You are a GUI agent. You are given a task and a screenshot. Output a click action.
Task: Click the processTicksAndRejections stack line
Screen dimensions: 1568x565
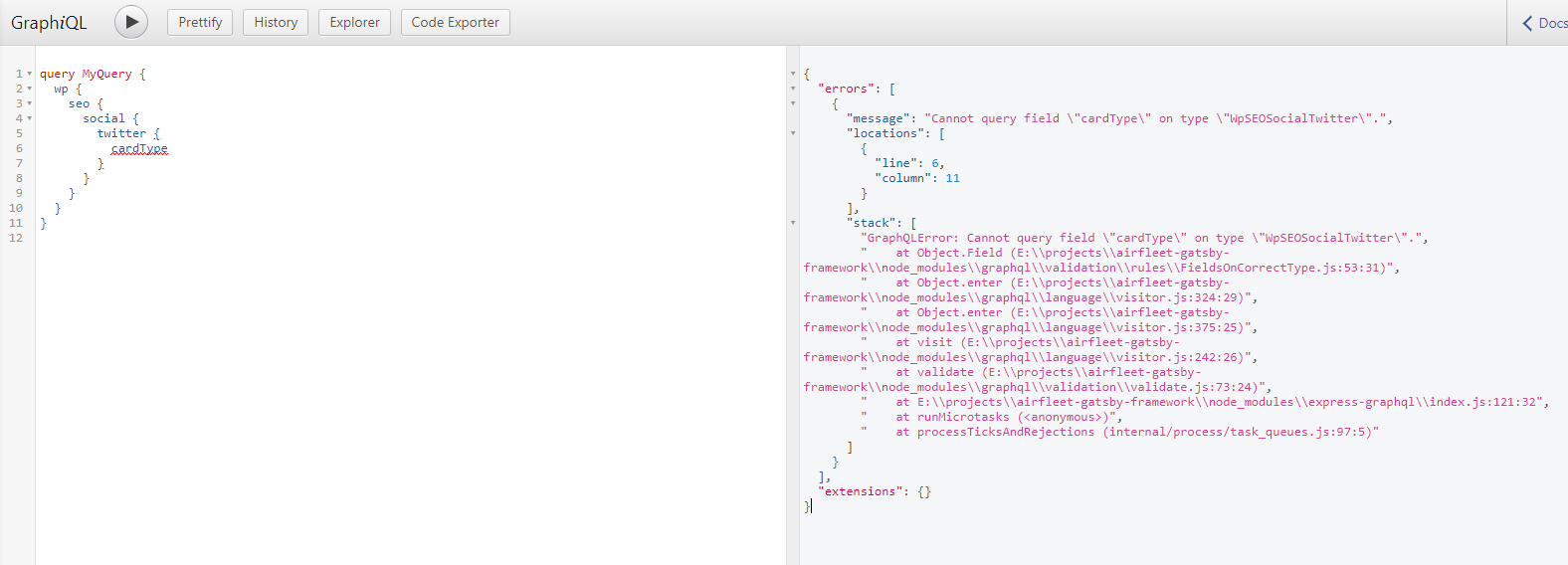coord(1119,432)
